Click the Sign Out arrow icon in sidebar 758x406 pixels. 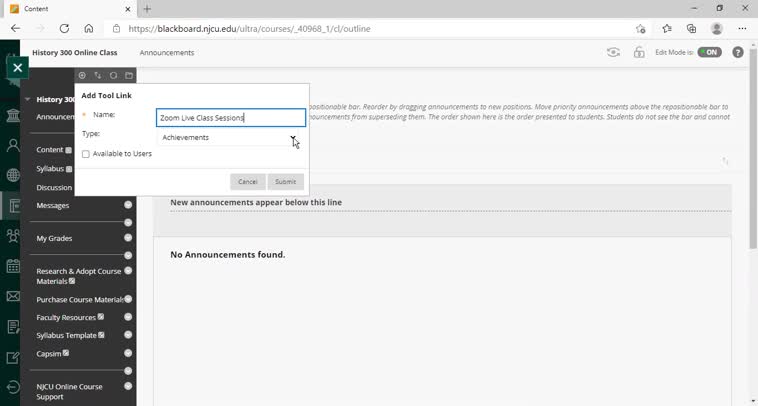tap(13, 387)
